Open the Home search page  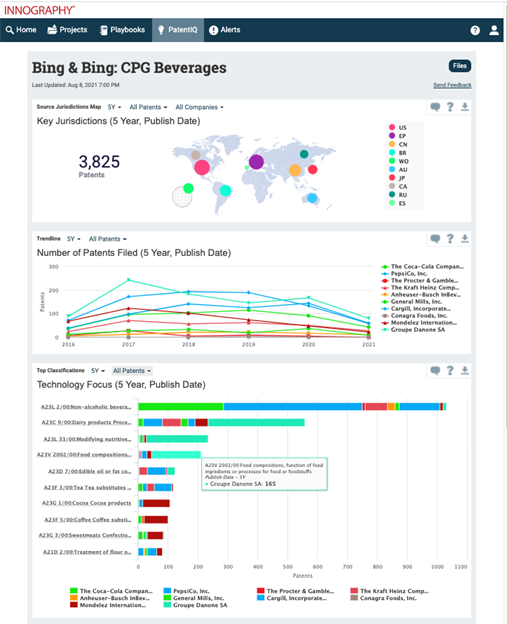click(x=21, y=30)
